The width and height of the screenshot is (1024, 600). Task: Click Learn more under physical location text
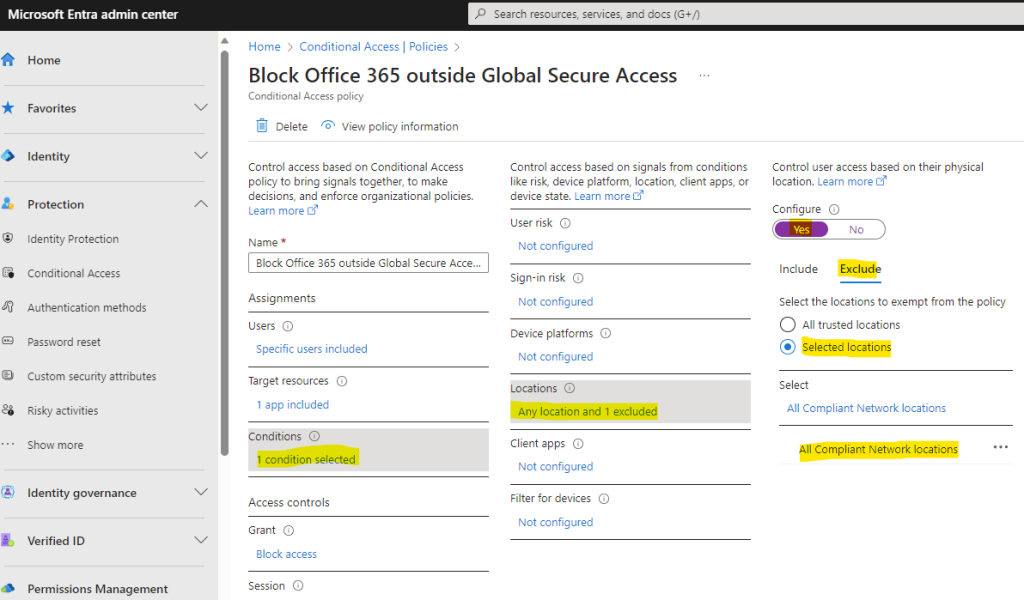[852, 182]
